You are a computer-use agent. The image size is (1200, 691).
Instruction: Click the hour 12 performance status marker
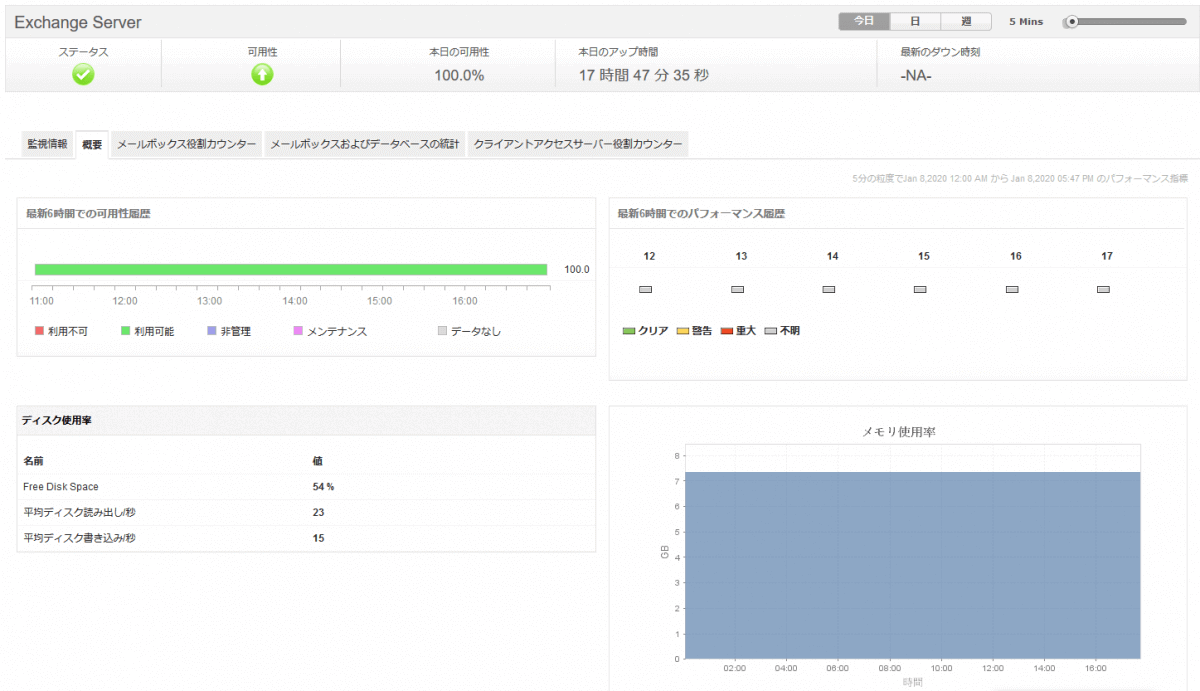(645, 289)
